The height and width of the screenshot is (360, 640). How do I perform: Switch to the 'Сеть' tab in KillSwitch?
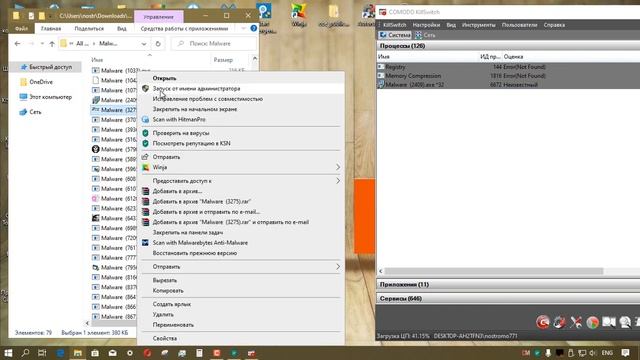[425, 35]
